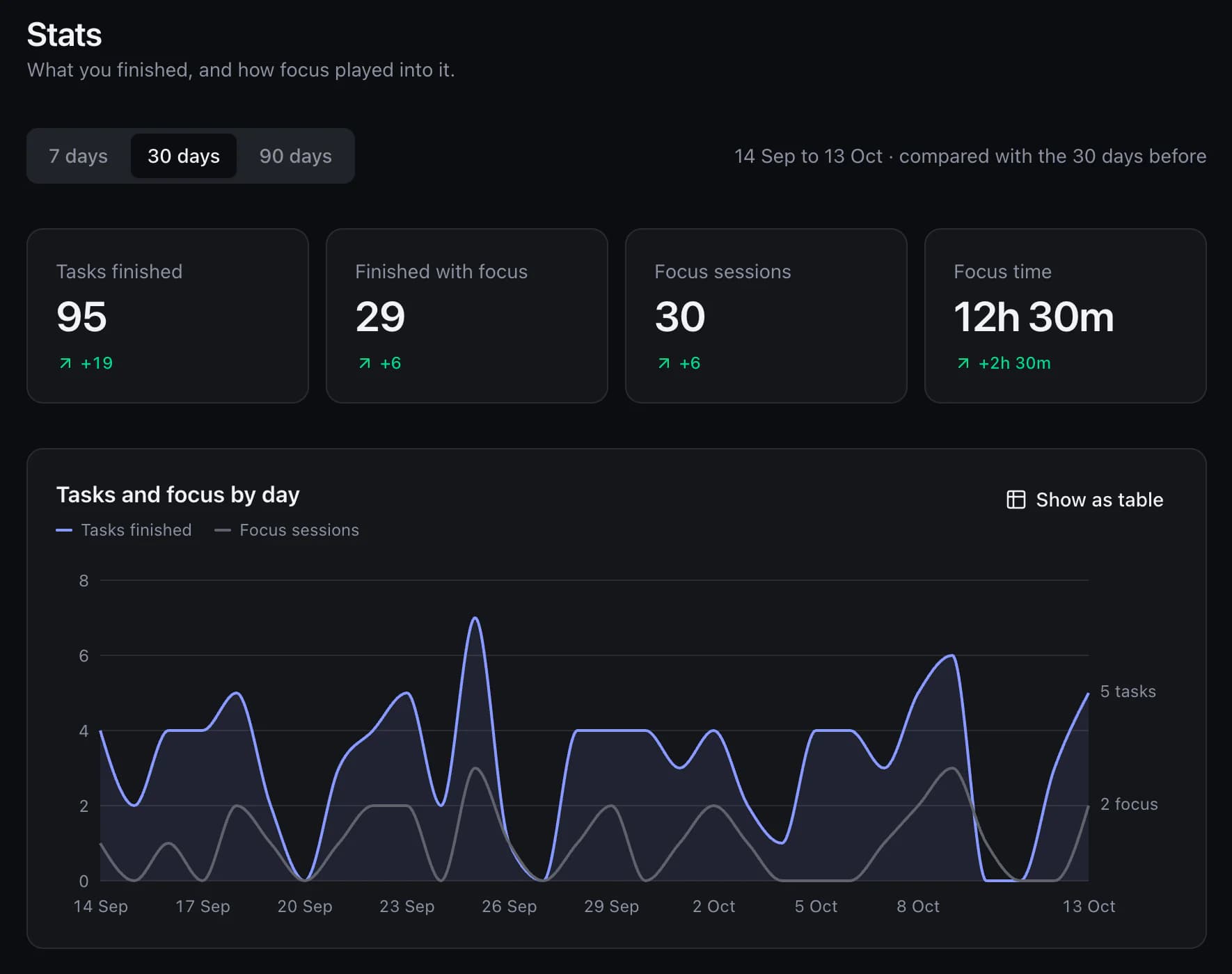Click the Tasks finished card title
Viewport: 1232px width, 974px height.
click(x=119, y=271)
